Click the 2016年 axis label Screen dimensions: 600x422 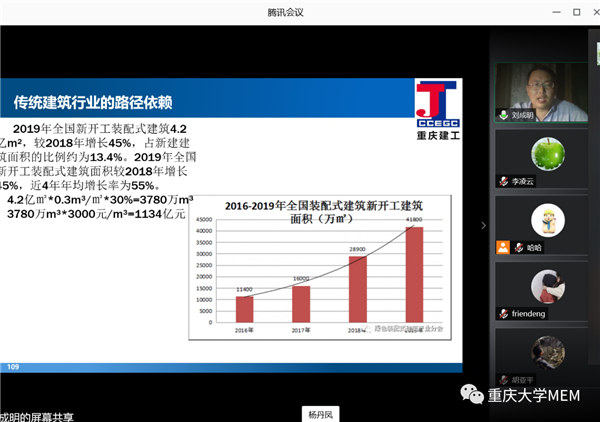[244, 330]
